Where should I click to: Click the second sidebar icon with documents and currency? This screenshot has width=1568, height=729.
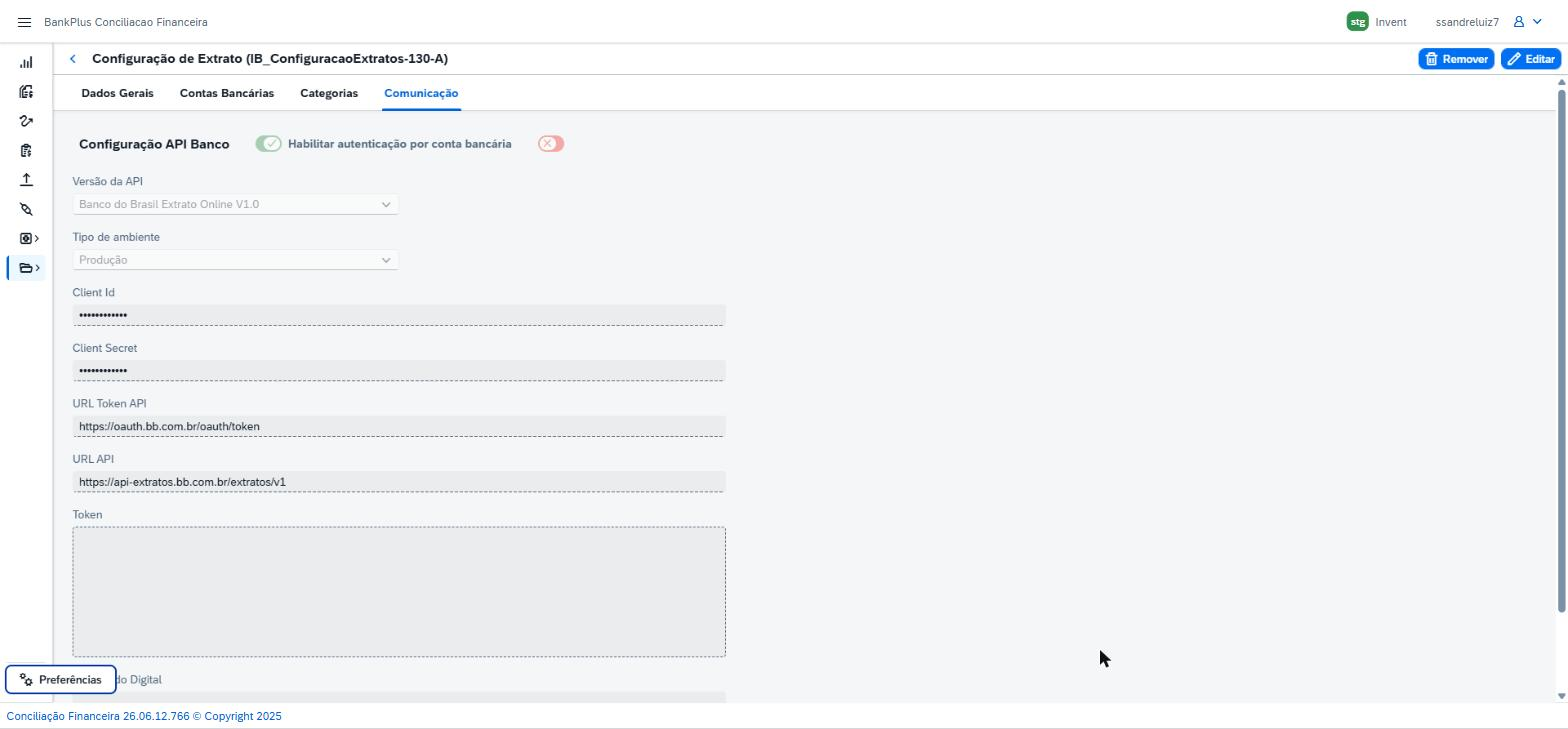click(26, 92)
